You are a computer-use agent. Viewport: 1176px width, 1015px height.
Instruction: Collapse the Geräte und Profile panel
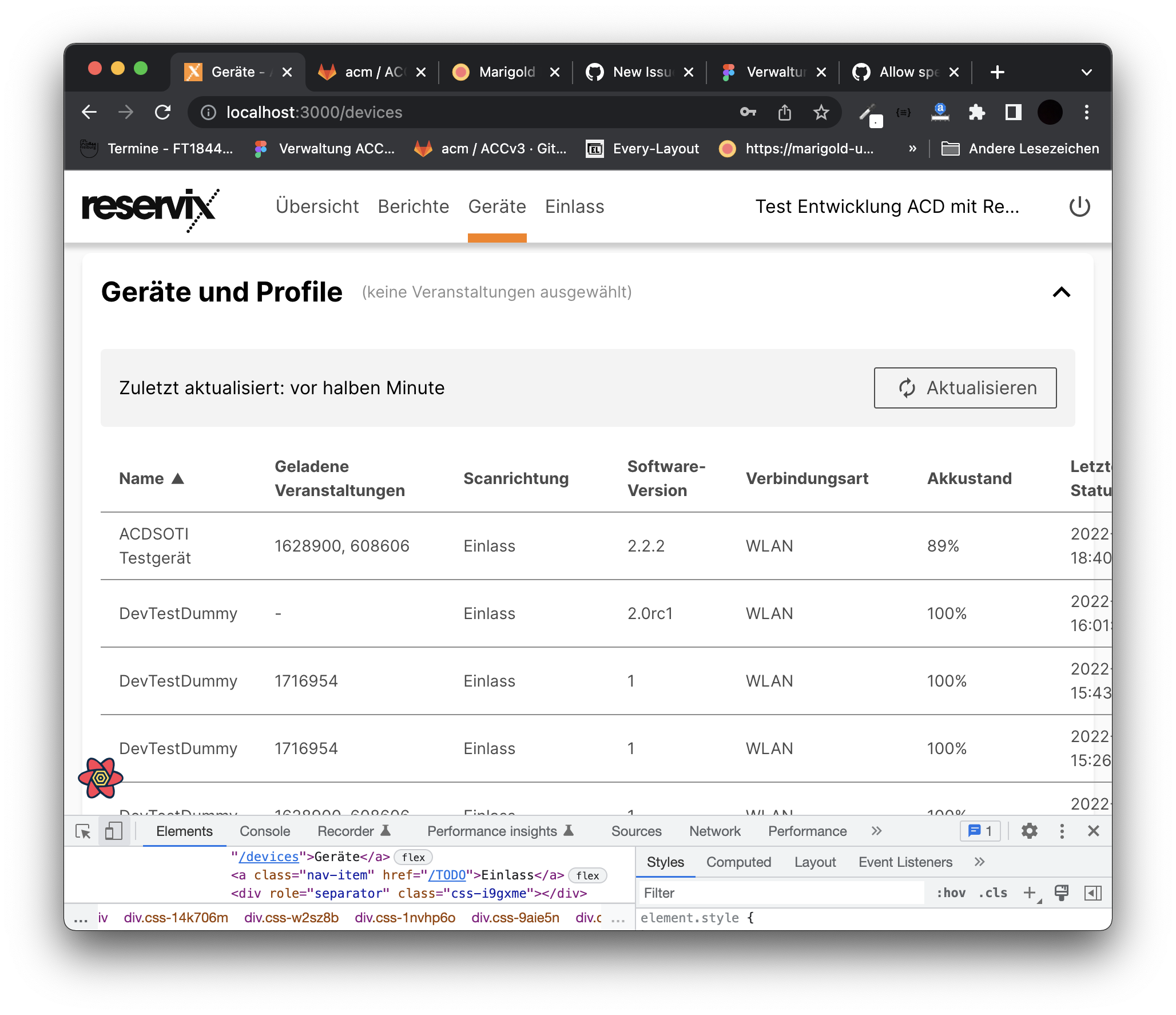(1061, 293)
